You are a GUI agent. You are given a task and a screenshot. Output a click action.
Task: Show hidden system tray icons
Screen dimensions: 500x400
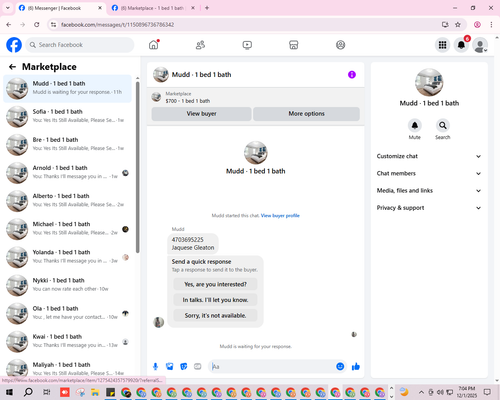(x=421, y=392)
